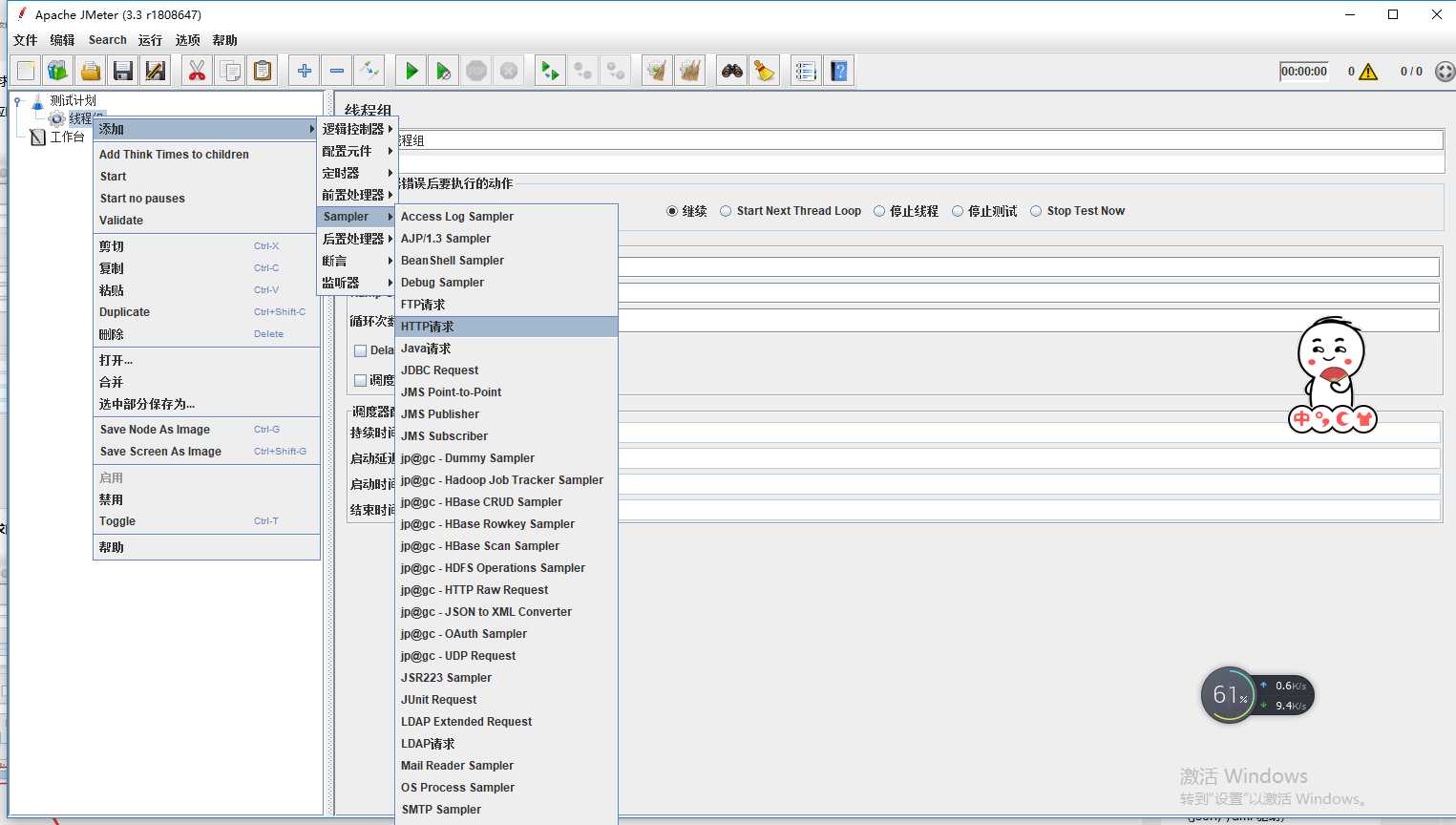Cut with the scissors toolbar icon
The height and width of the screenshot is (825, 1456).
pos(198,71)
